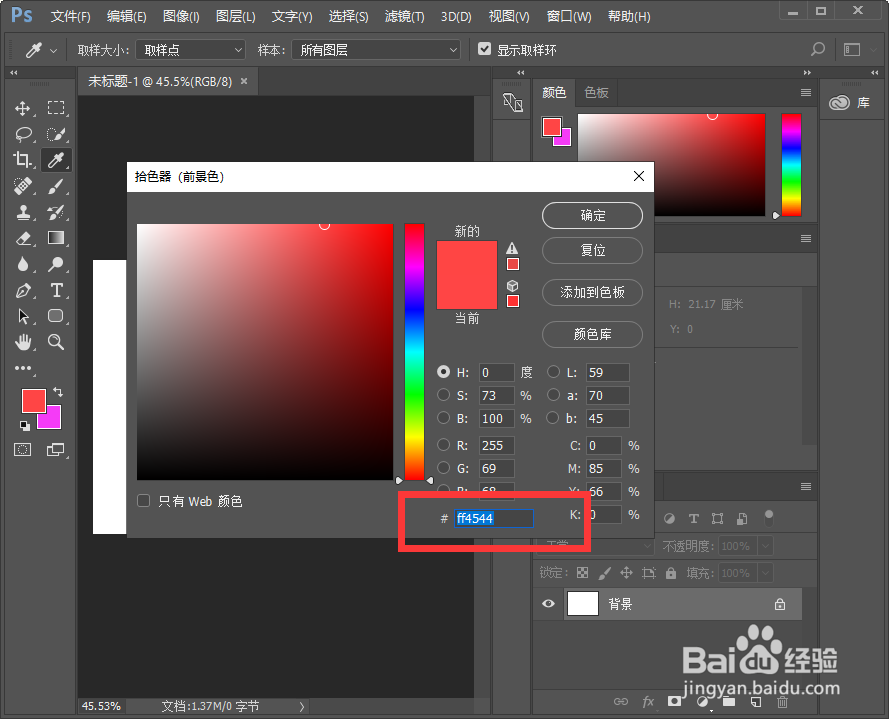
Task: Click the search icon in options bar
Action: coord(817,49)
